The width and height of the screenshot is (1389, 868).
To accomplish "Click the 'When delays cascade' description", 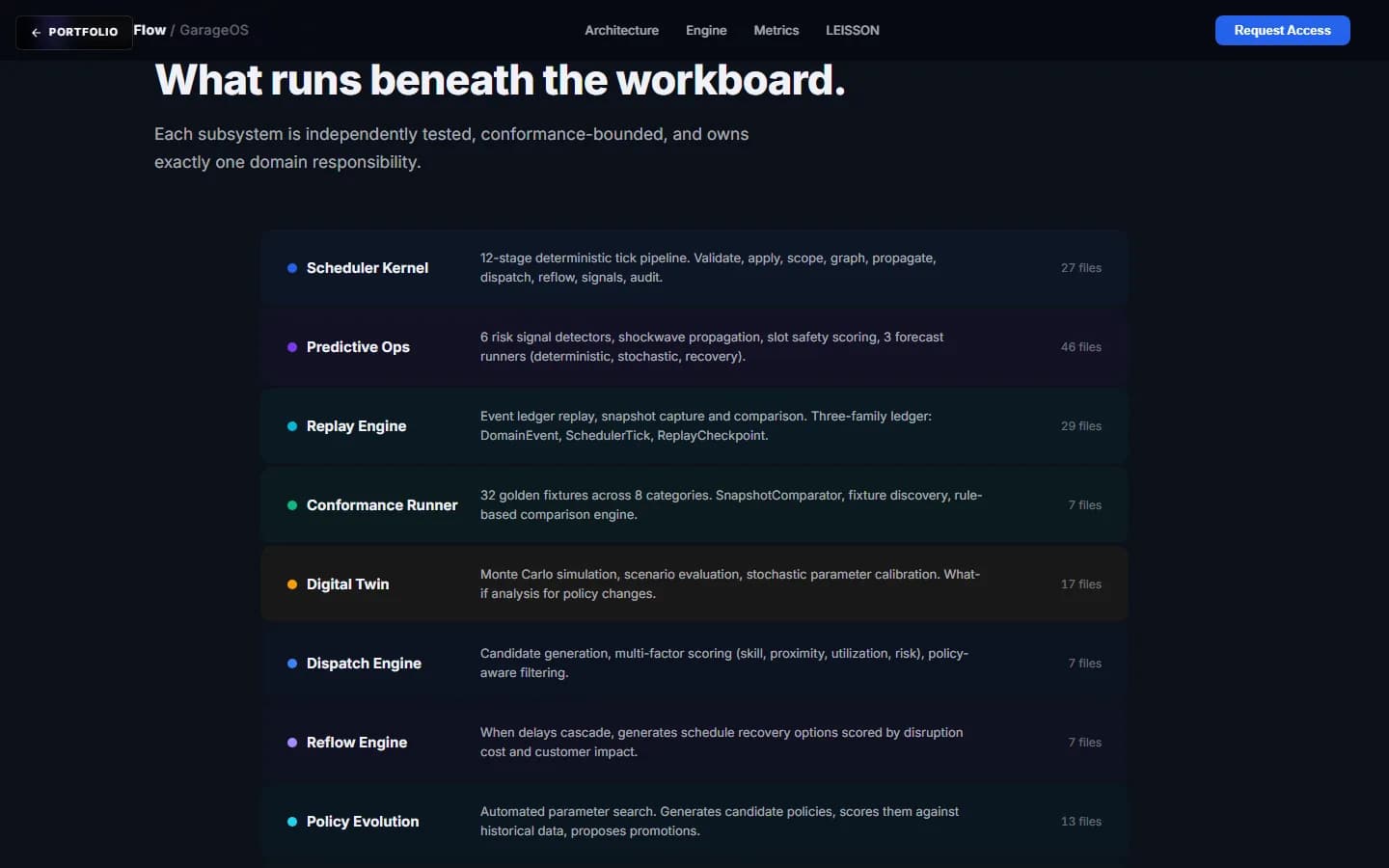I will [x=722, y=743].
